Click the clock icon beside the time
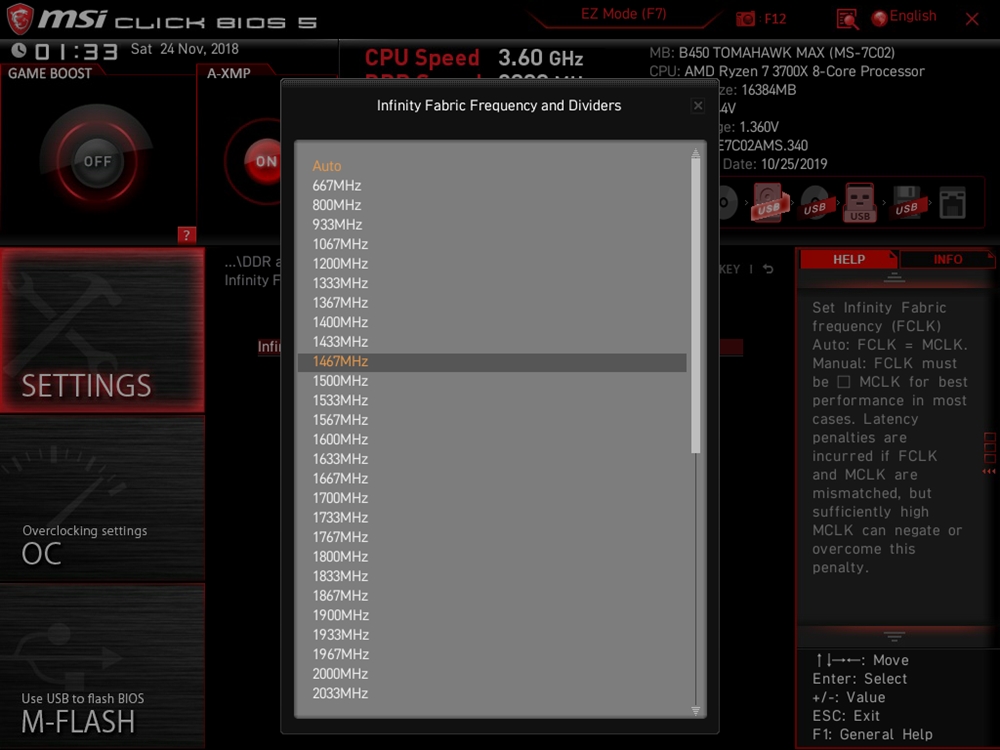1000x750 pixels. click(18, 50)
